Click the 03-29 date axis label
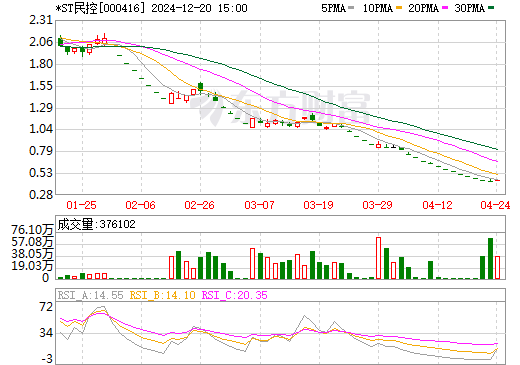Screen dimensions: 520x365 (x=377, y=205)
